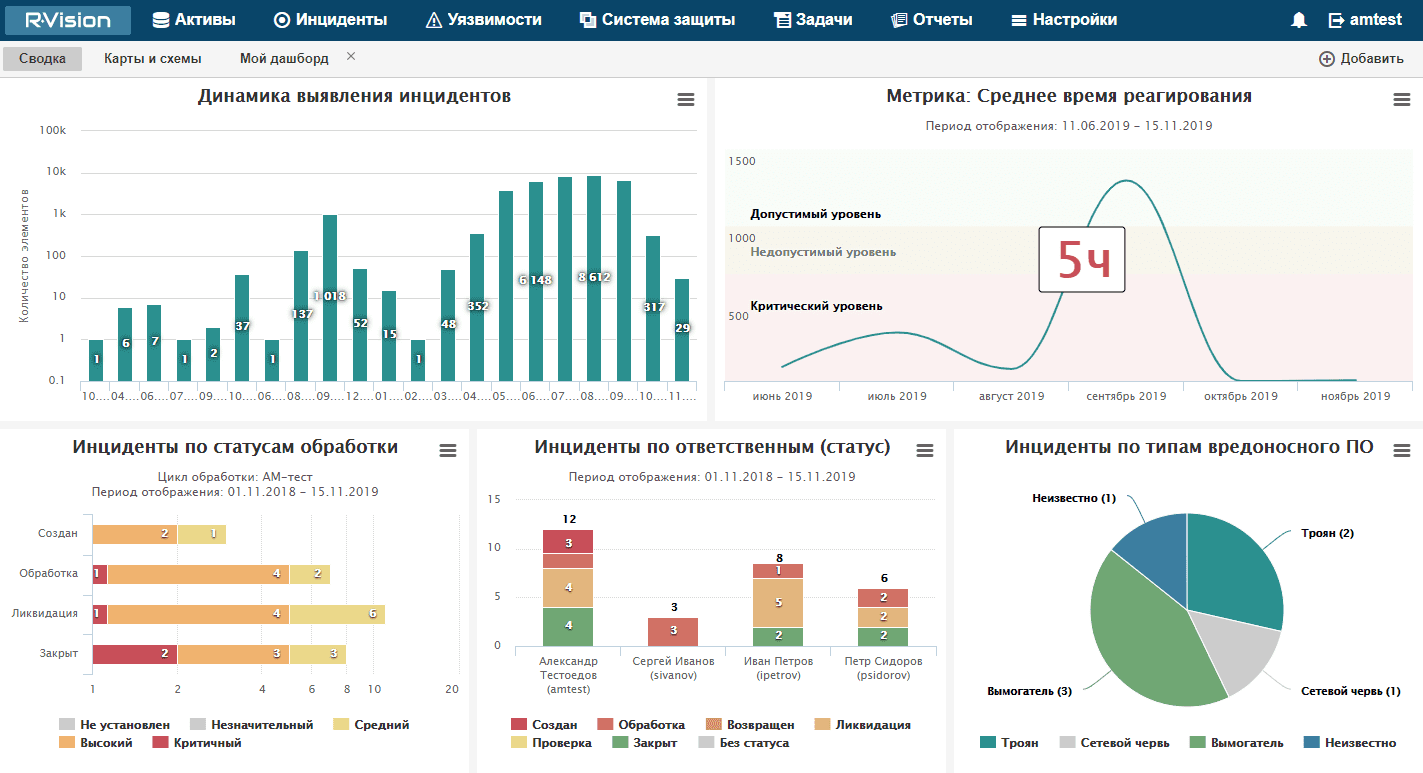Screen dimensions: 1423x773
Task: Open the Активы database icon menu
Action: (160, 20)
